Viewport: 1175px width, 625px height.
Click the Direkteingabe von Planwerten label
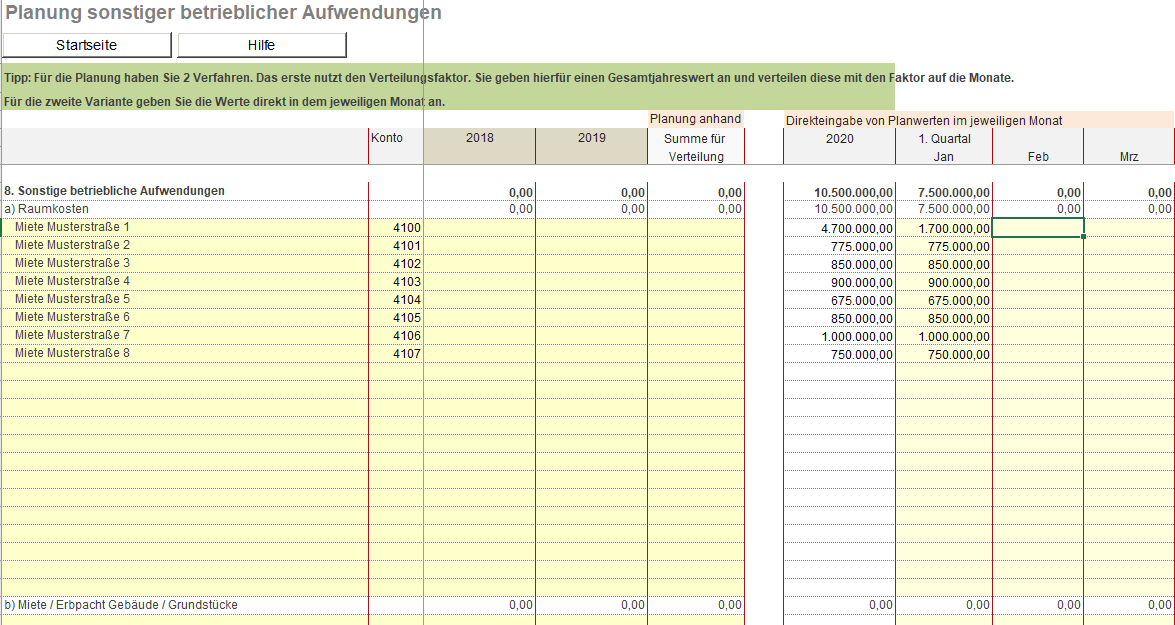pos(924,120)
